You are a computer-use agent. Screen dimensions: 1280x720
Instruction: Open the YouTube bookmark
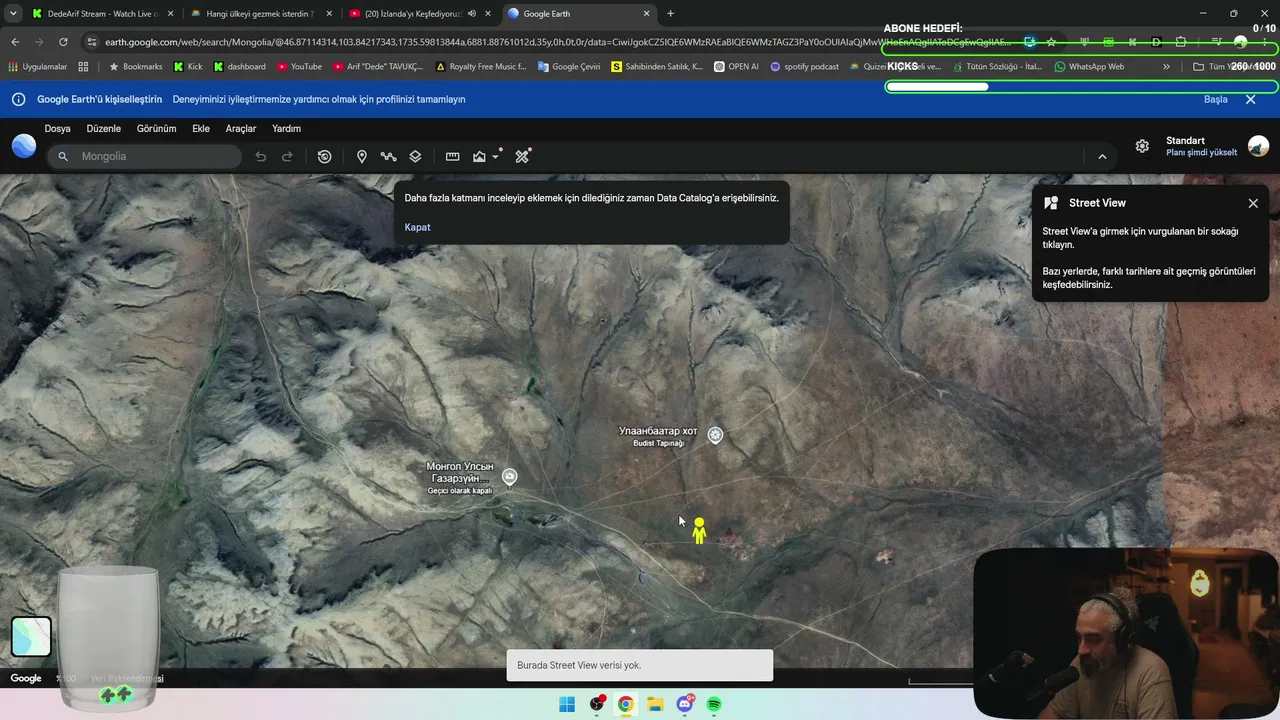coord(299,67)
